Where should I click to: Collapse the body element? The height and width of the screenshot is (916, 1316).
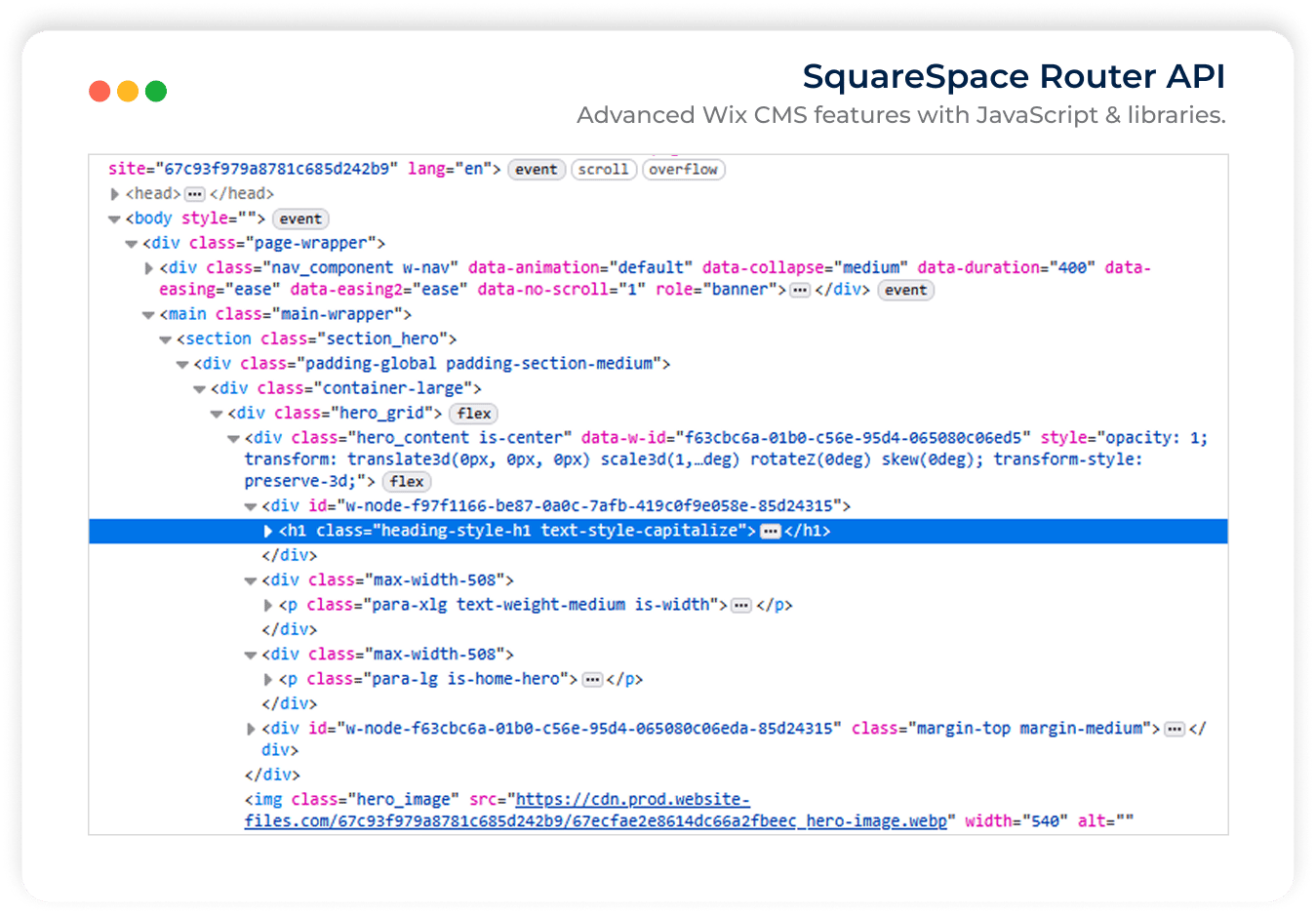pyautogui.click(x=114, y=219)
